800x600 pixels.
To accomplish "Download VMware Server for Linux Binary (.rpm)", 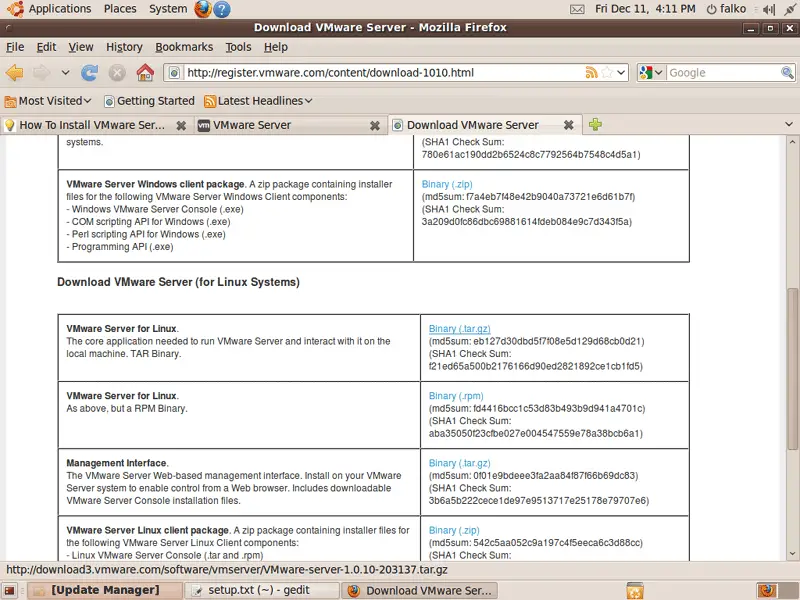I will click(456, 396).
